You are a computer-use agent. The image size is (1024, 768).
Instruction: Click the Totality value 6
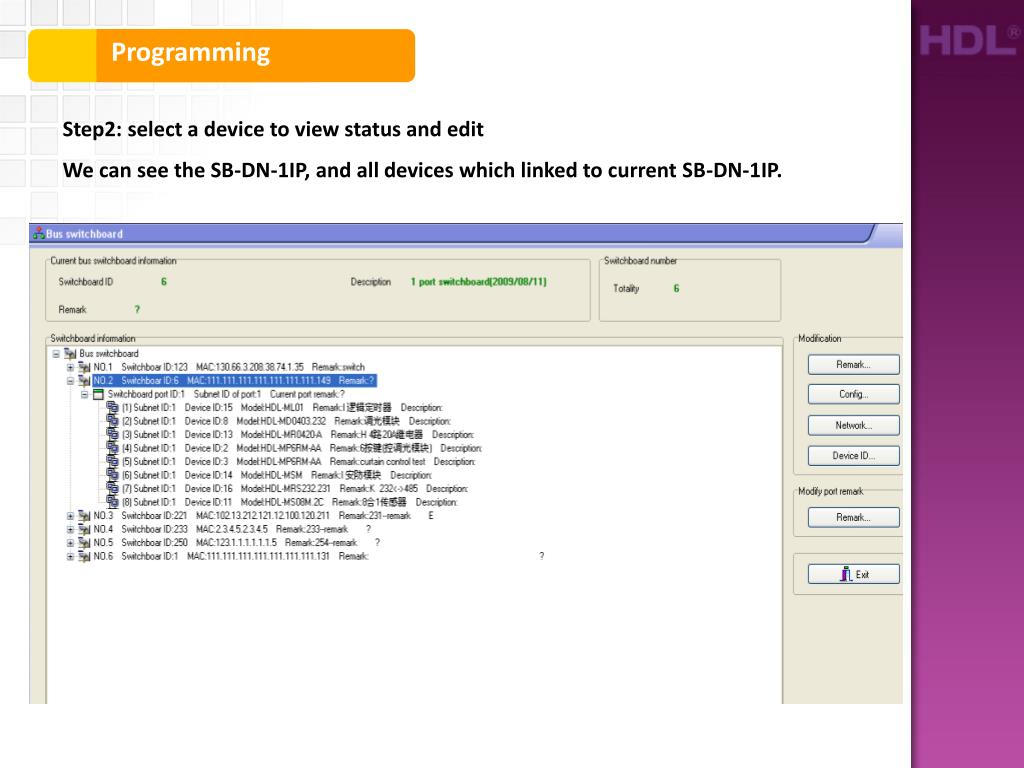[x=677, y=289]
